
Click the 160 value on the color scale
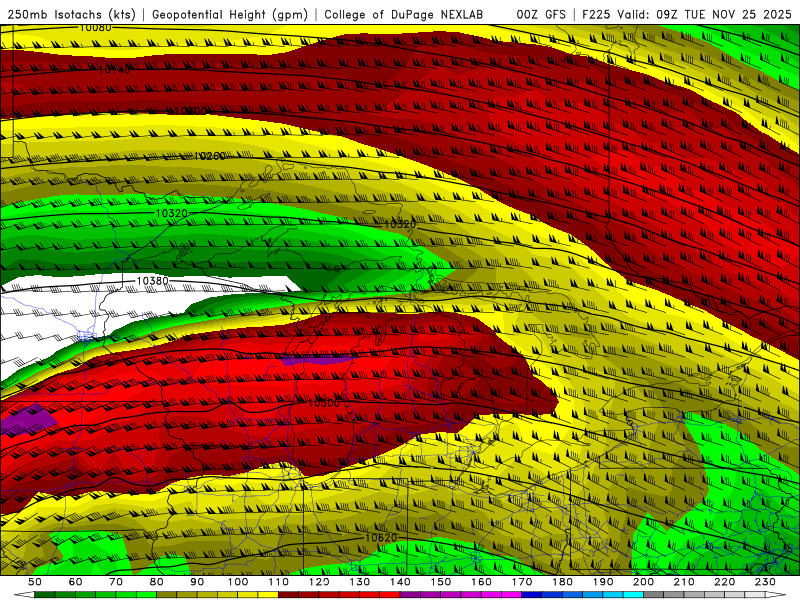coord(481,582)
